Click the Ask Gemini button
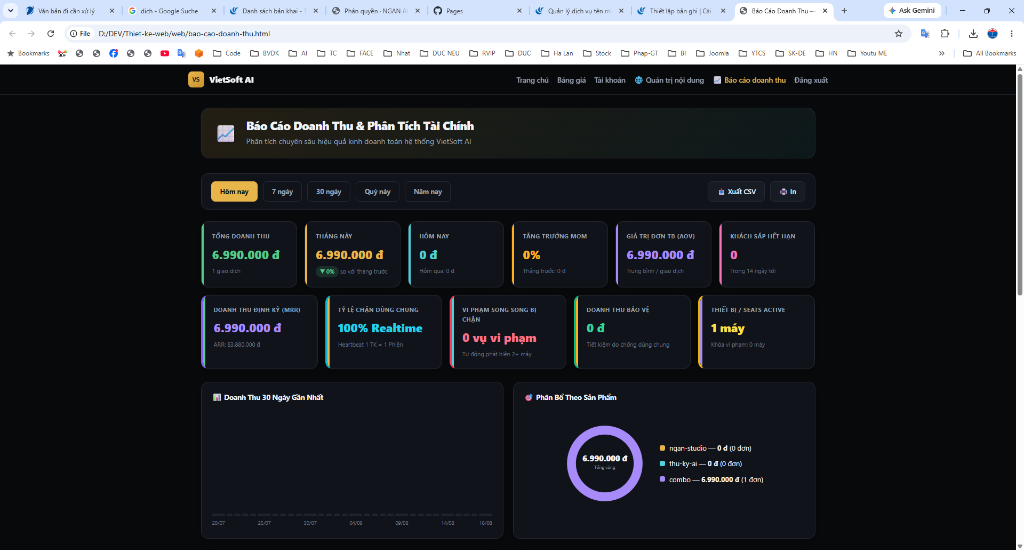The image size is (1024, 550). (912, 10)
